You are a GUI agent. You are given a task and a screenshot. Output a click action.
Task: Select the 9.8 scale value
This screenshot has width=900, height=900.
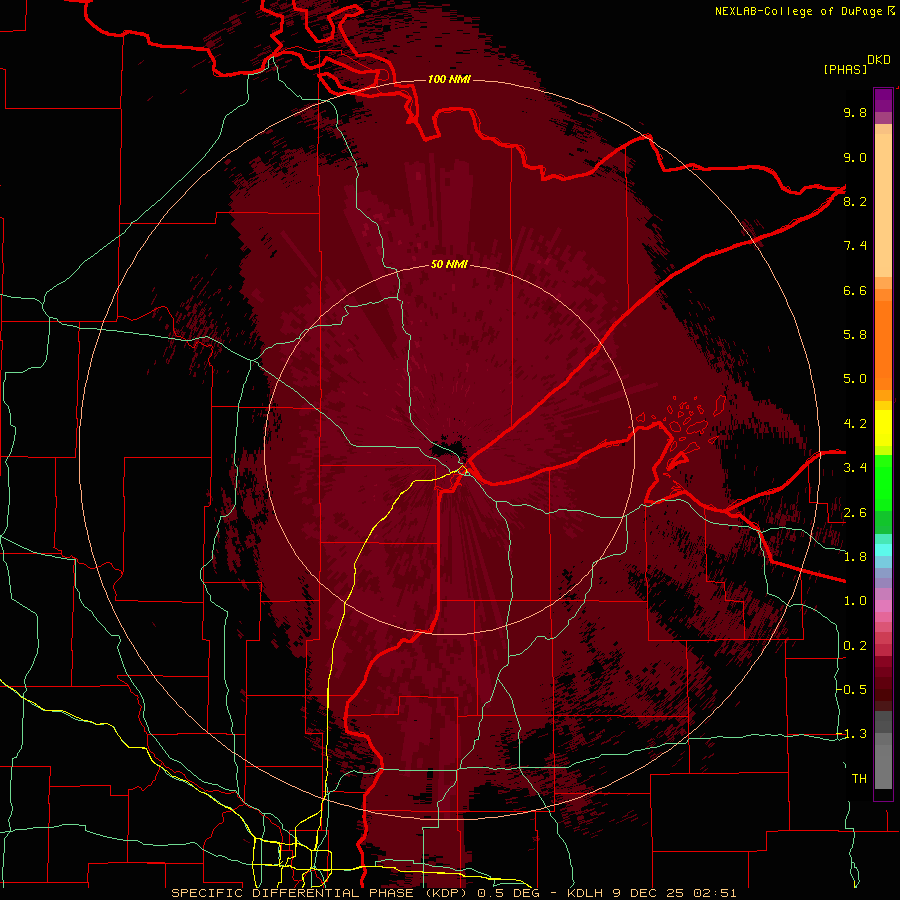[855, 112]
